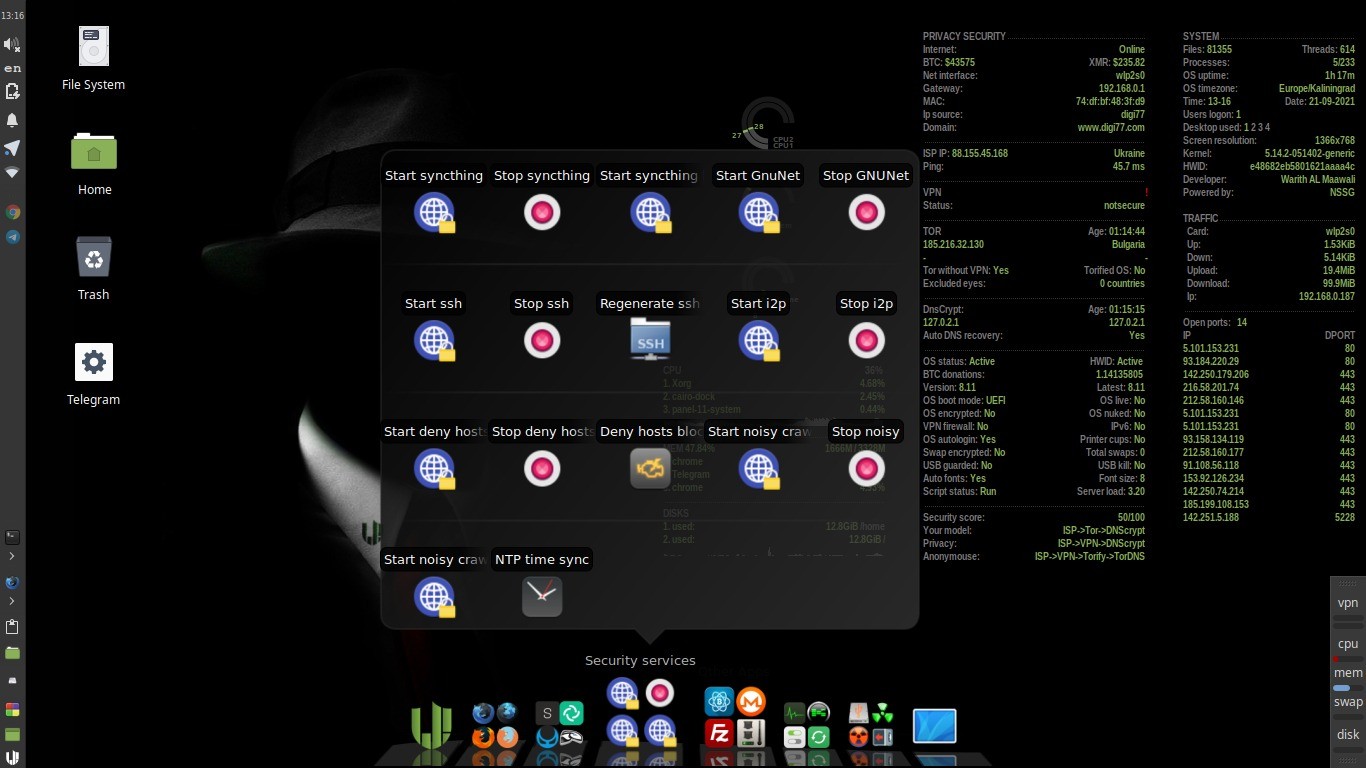Click the swap monitor label
This screenshot has width=1366, height=768.
1348,702
